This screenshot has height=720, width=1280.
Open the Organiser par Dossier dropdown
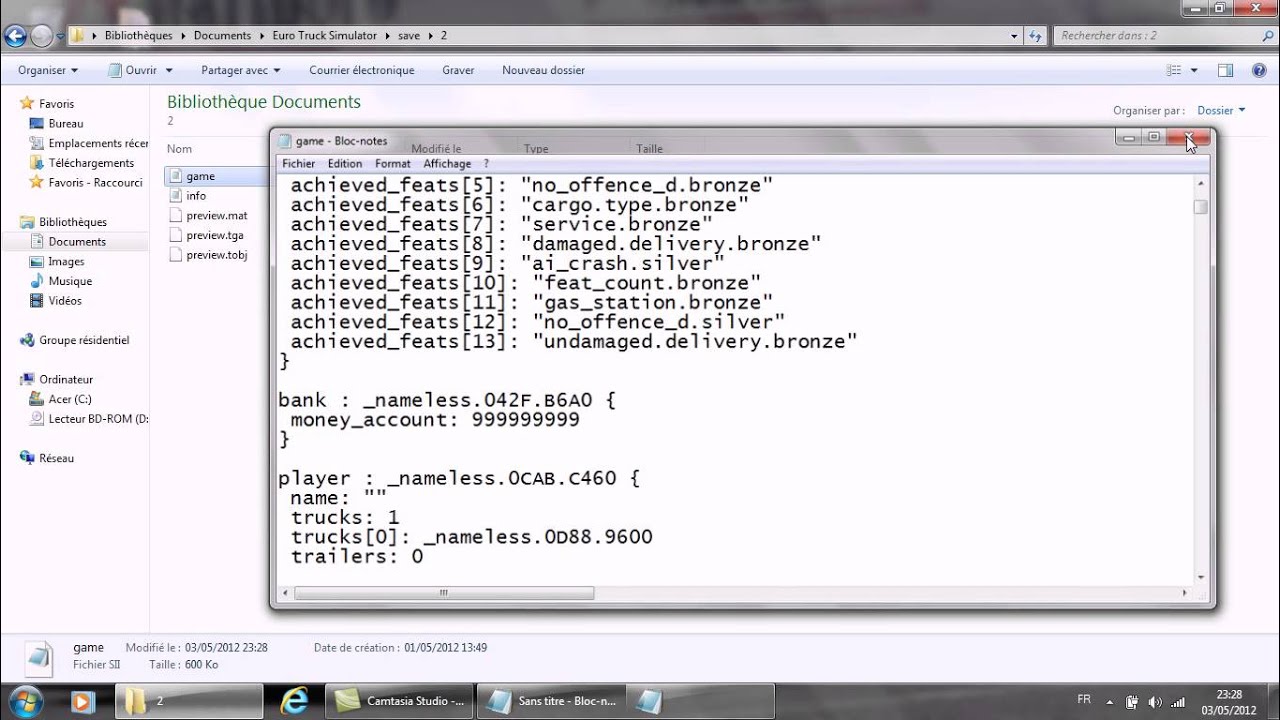pos(1222,110)
